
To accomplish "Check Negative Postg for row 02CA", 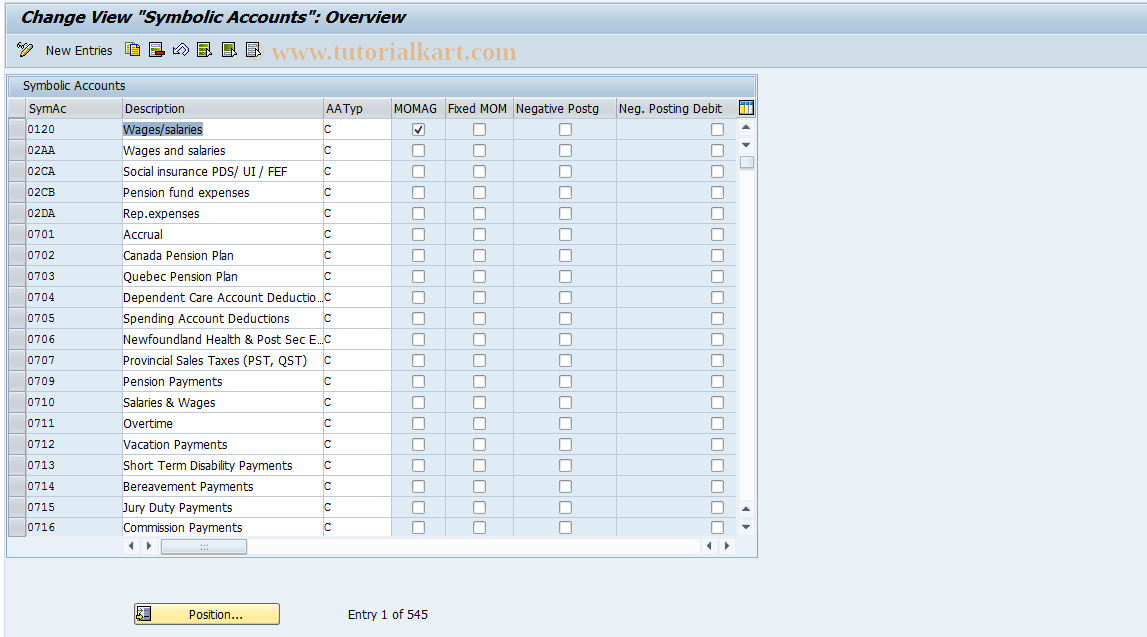I will click(x=565, y=171).
